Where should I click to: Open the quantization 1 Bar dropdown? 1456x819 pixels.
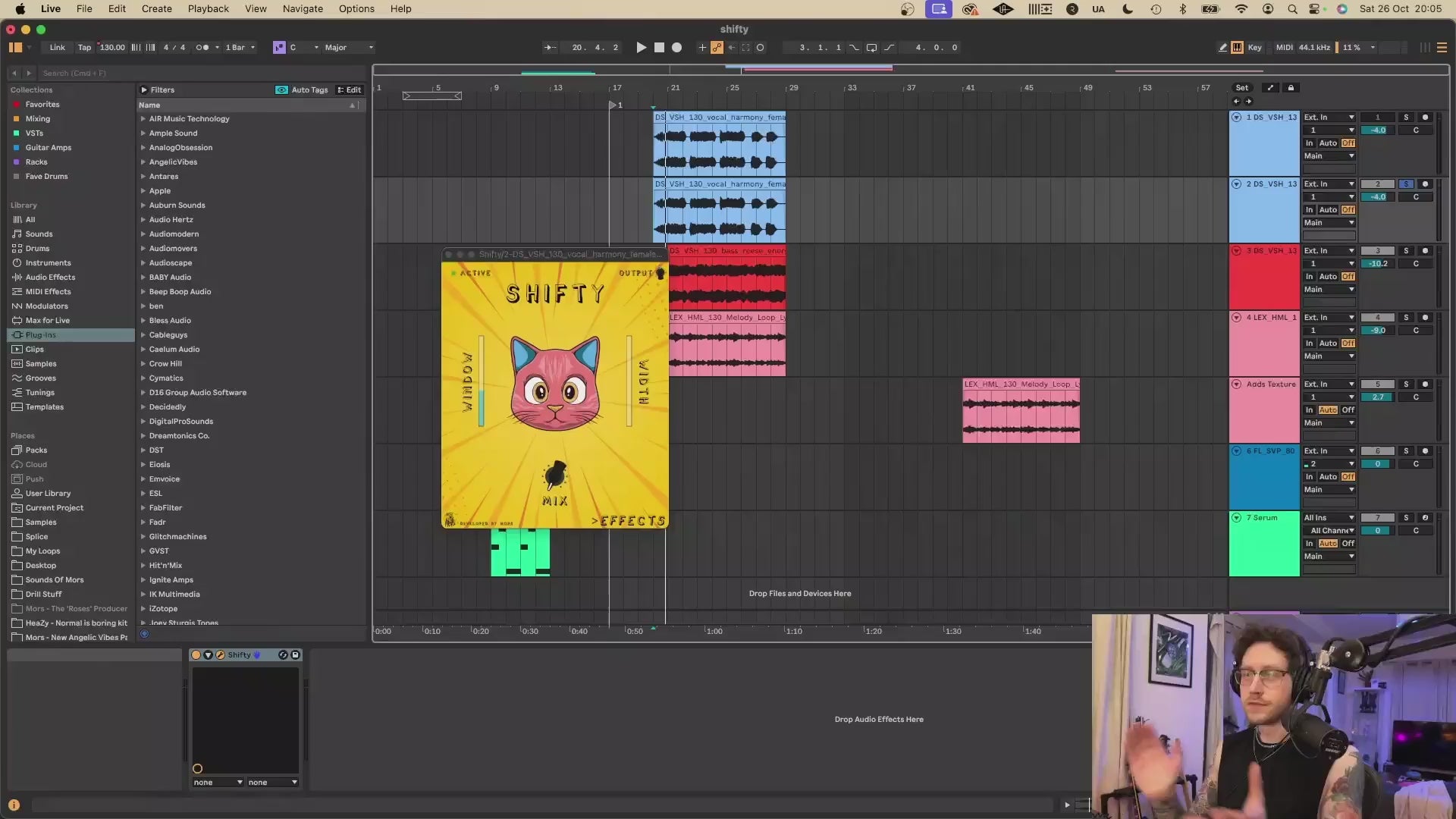tap(240, 47)
